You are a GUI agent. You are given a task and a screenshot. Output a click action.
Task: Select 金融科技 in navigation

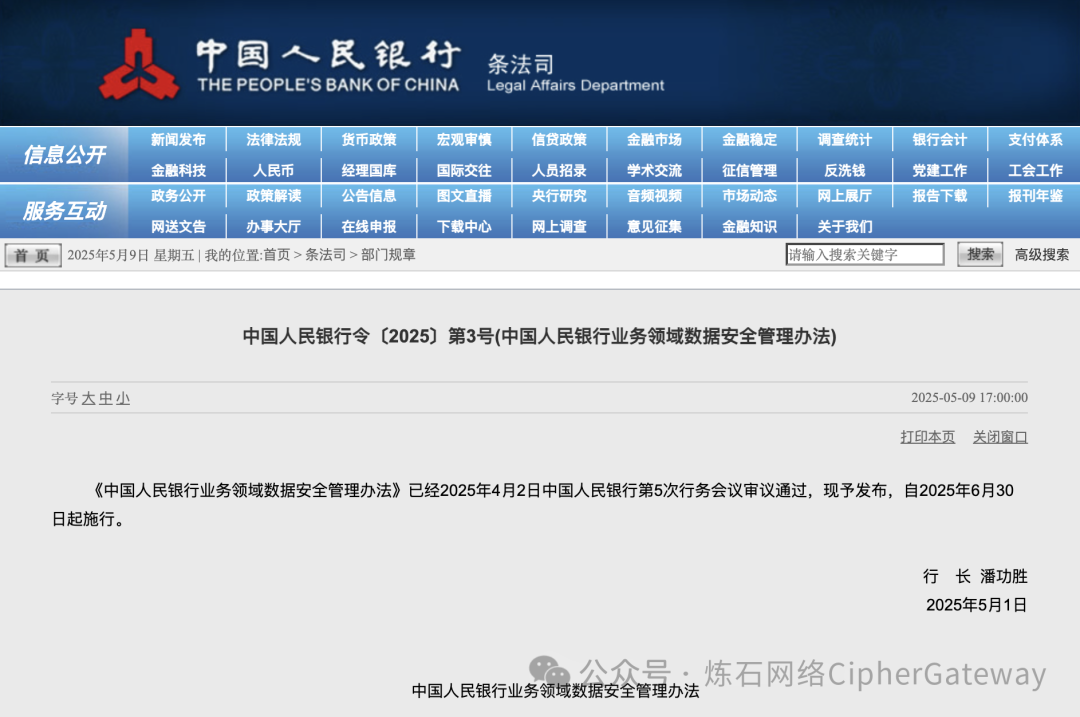coord(178,170)
